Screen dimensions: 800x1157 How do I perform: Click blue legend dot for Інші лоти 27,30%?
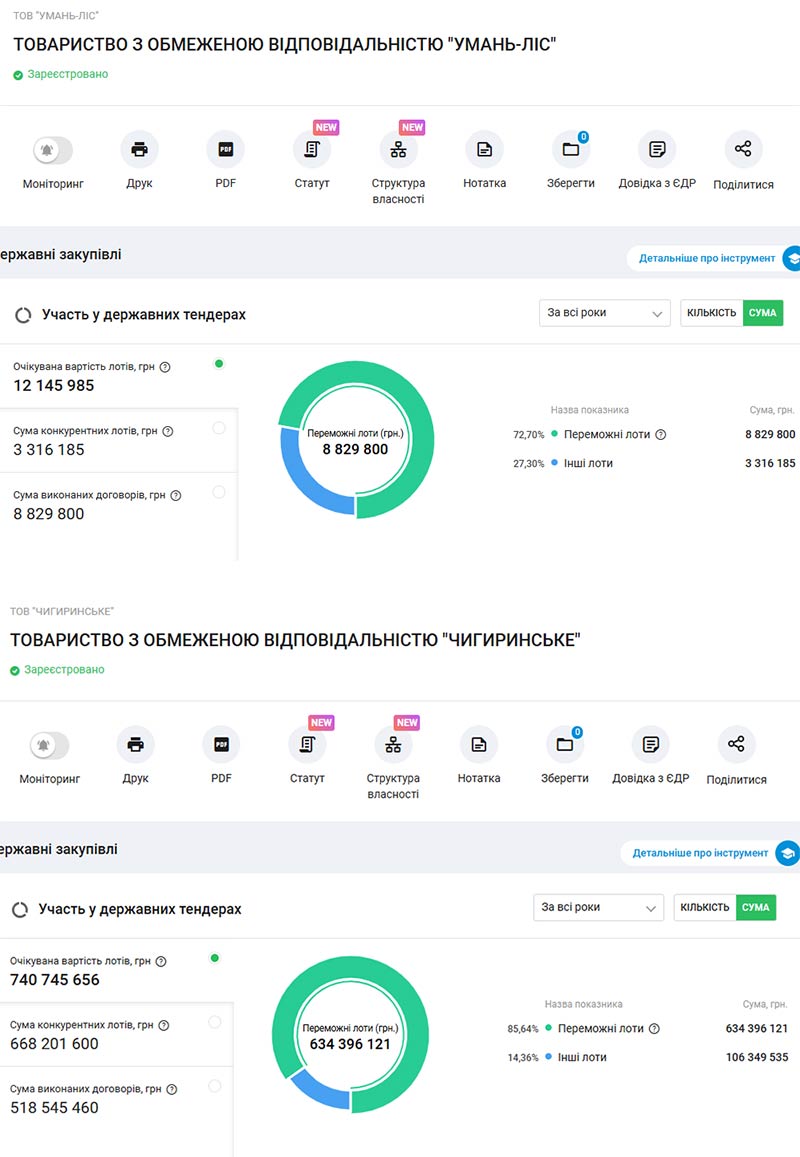click(x=554, y=463)
